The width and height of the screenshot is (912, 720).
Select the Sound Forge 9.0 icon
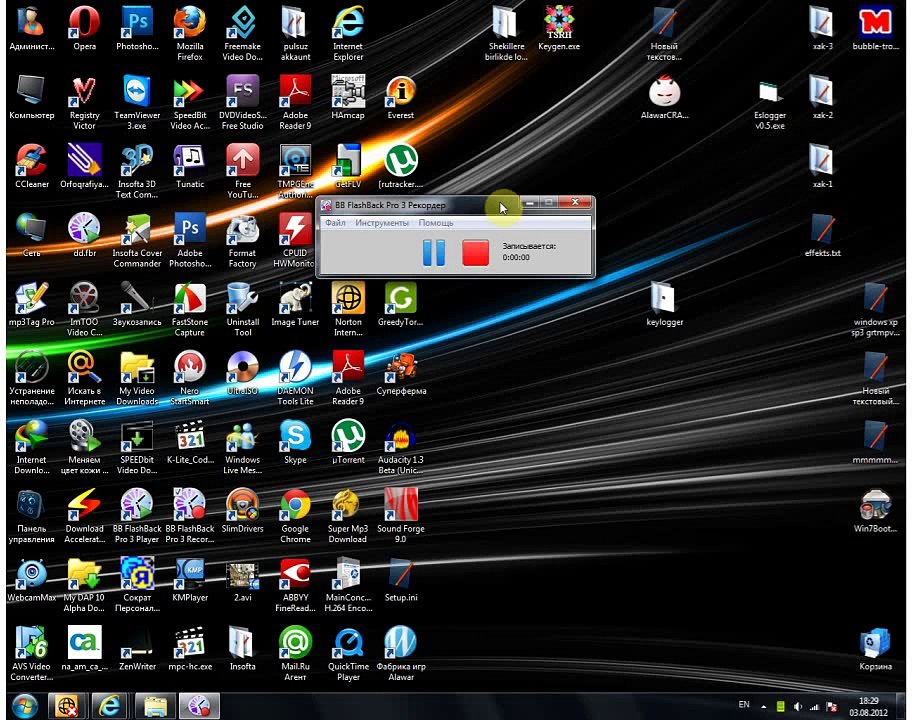point(401,516)
